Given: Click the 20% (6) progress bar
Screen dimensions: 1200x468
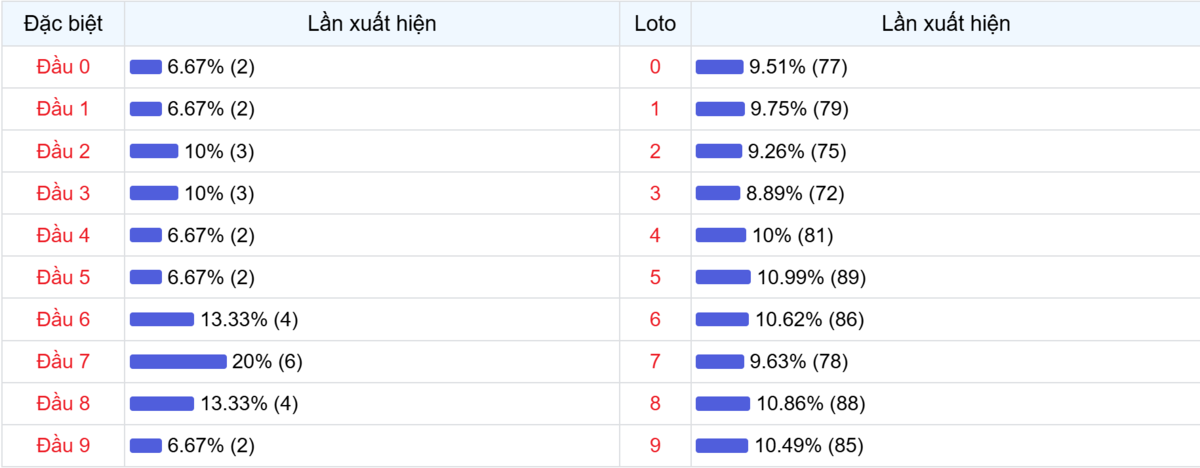Looking at the screenshot, I should coord(178,362).
